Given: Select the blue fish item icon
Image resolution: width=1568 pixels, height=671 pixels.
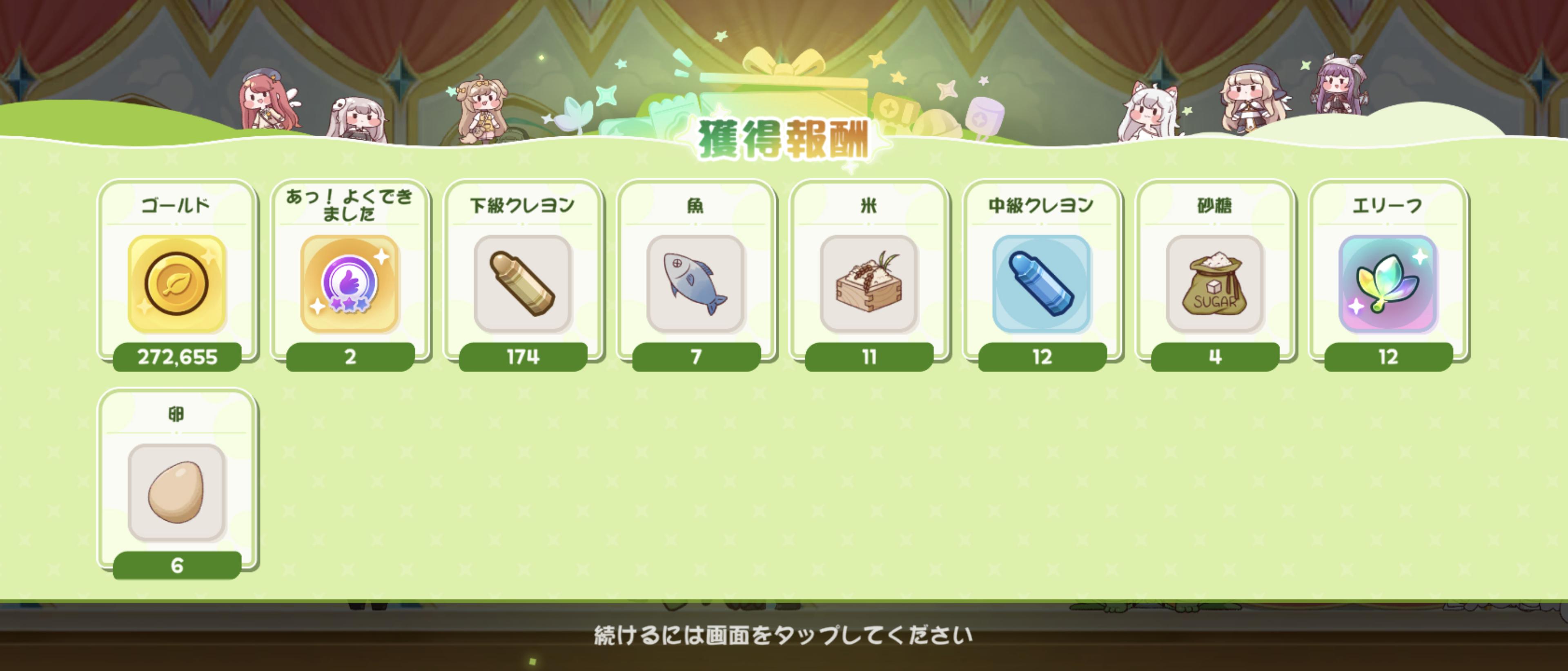Looking at the screenshot, I should click(696, 284).
